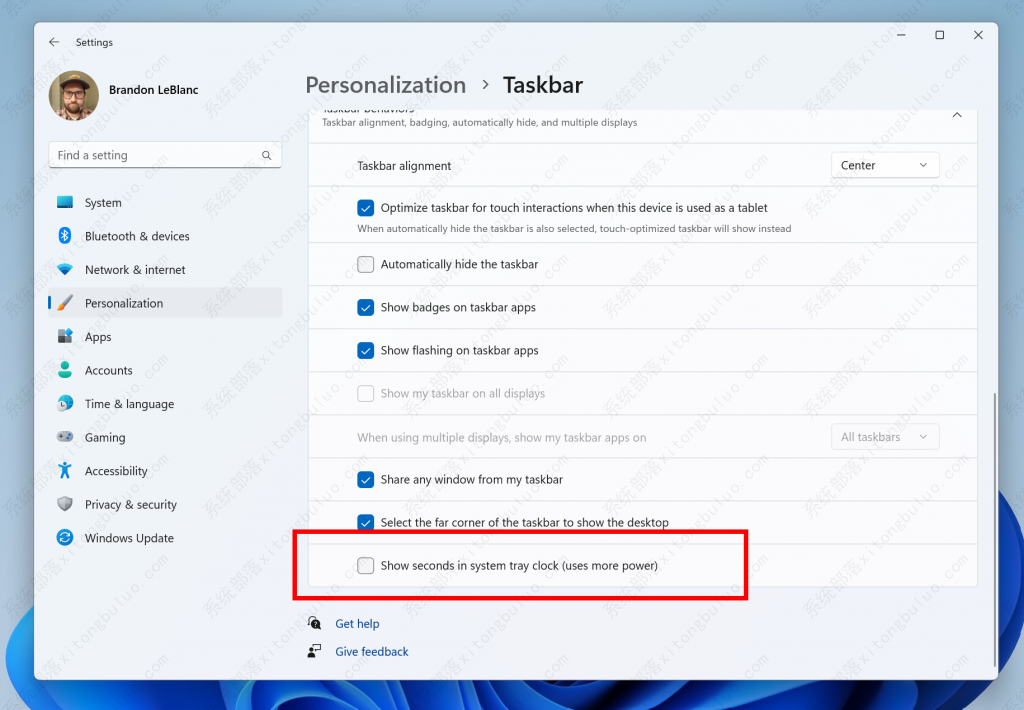Turn on Automatically hide the taskbar
This screenshot has height=710, width=1024.
click(366, 264)
